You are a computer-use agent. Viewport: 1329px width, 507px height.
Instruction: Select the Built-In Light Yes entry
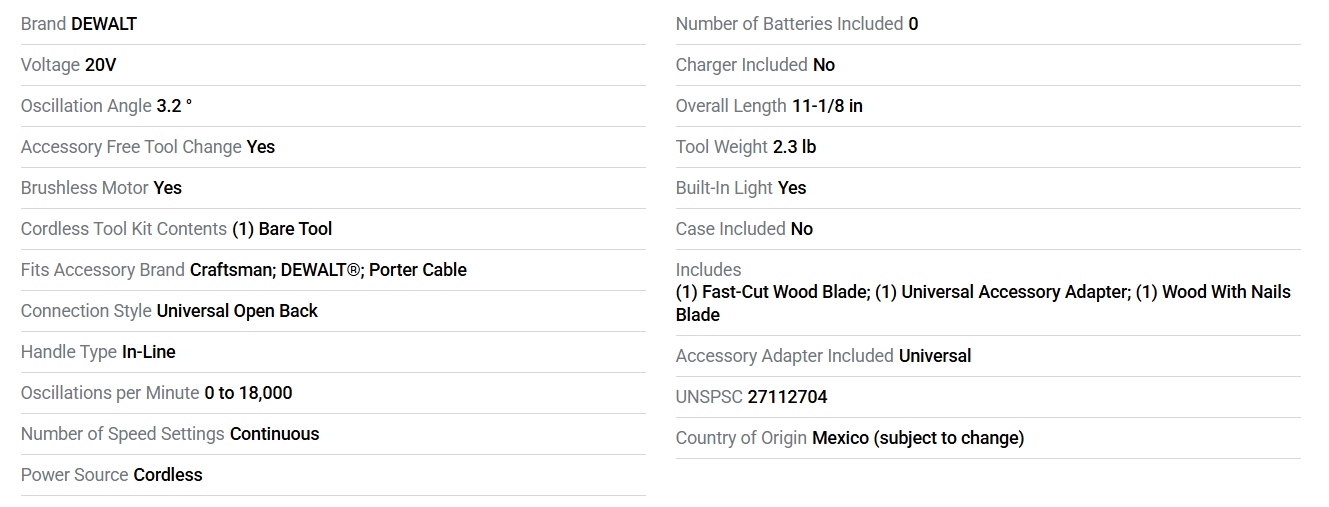point(740,188)
